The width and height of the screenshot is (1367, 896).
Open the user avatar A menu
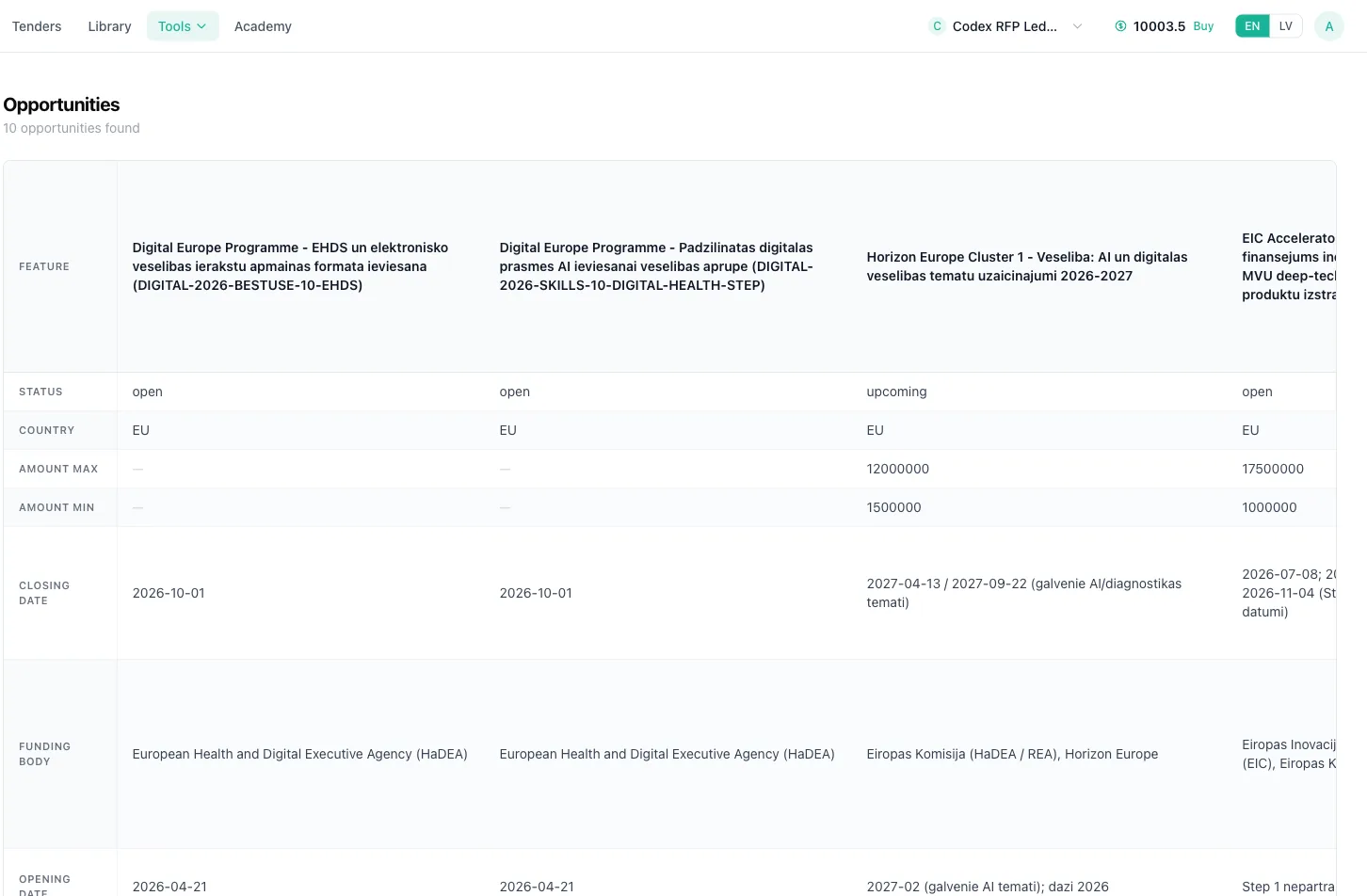pos(1328,26)
